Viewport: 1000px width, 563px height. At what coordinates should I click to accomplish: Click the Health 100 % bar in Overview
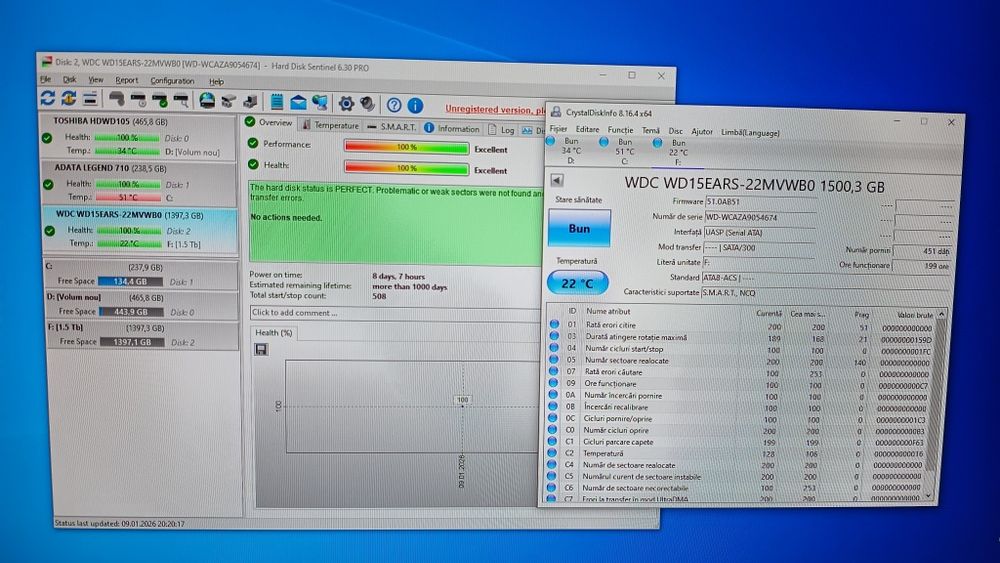pos(406,168)
